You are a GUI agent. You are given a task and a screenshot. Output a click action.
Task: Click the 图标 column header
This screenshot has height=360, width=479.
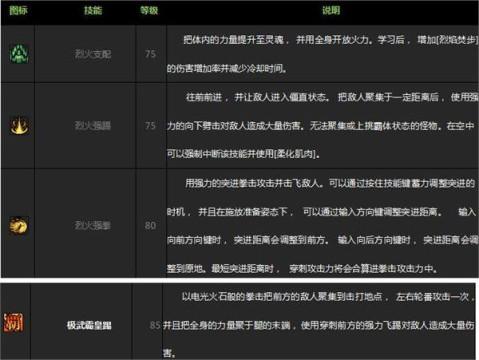[x=18, y=11]
